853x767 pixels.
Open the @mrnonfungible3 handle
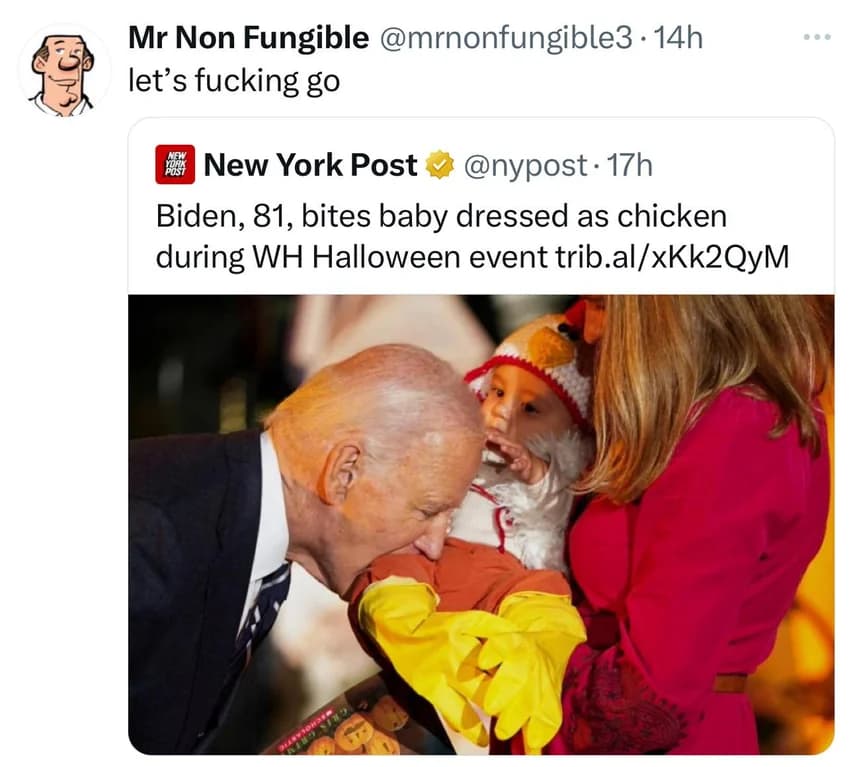click(505, 39)
